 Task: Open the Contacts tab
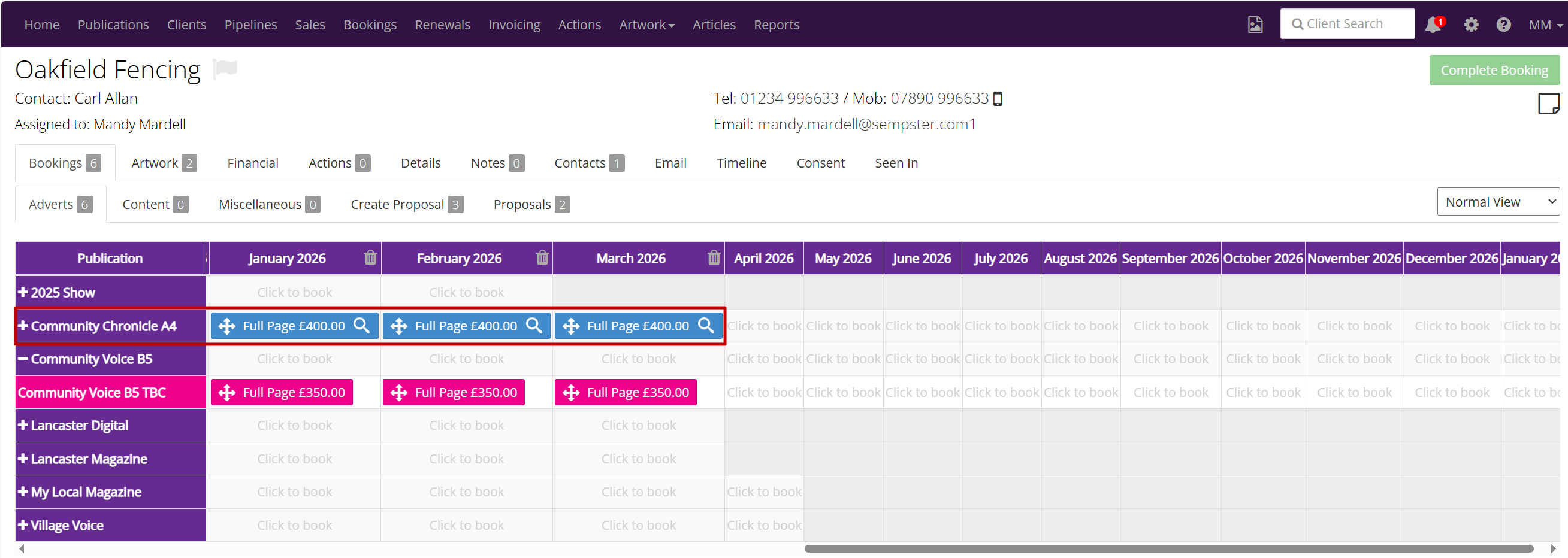[589, 163]
